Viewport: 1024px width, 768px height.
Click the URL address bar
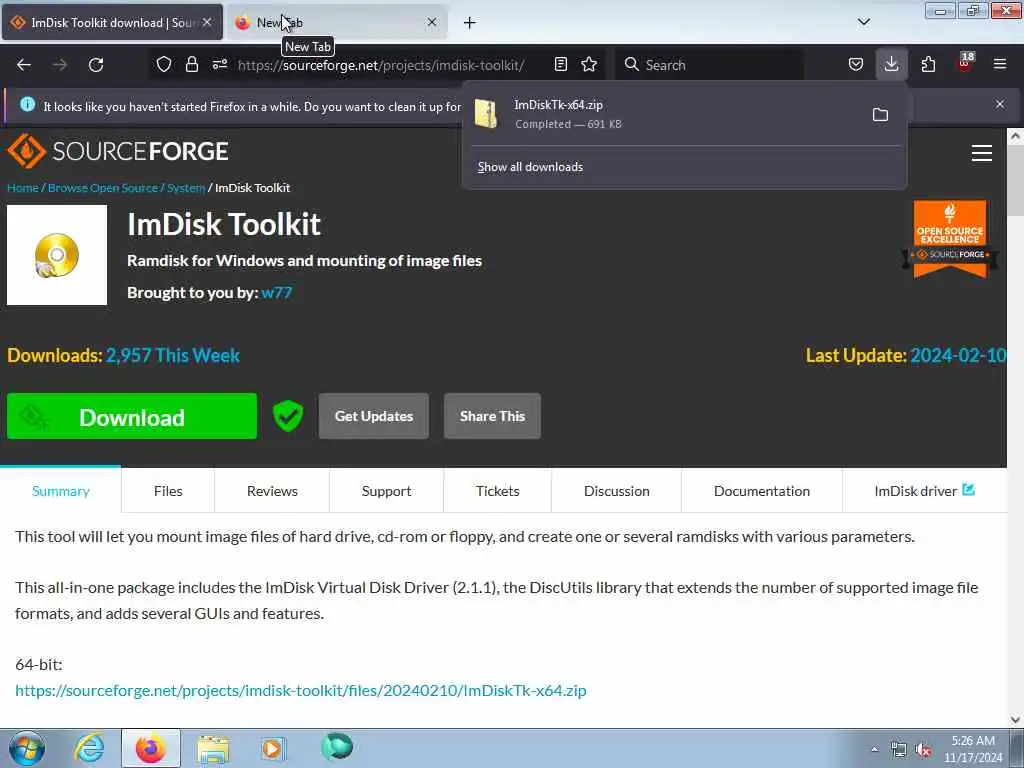point(382,65)
